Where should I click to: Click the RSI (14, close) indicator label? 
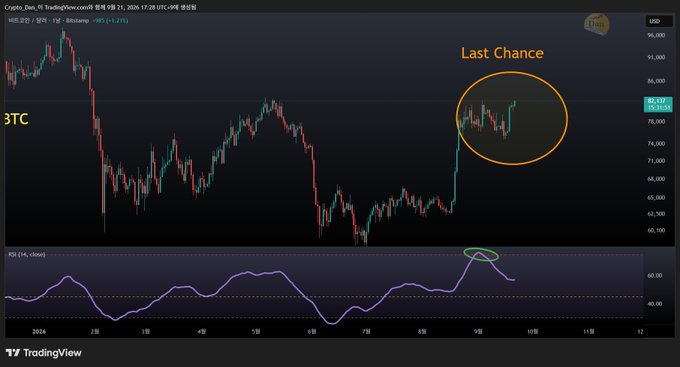[26, 254]
